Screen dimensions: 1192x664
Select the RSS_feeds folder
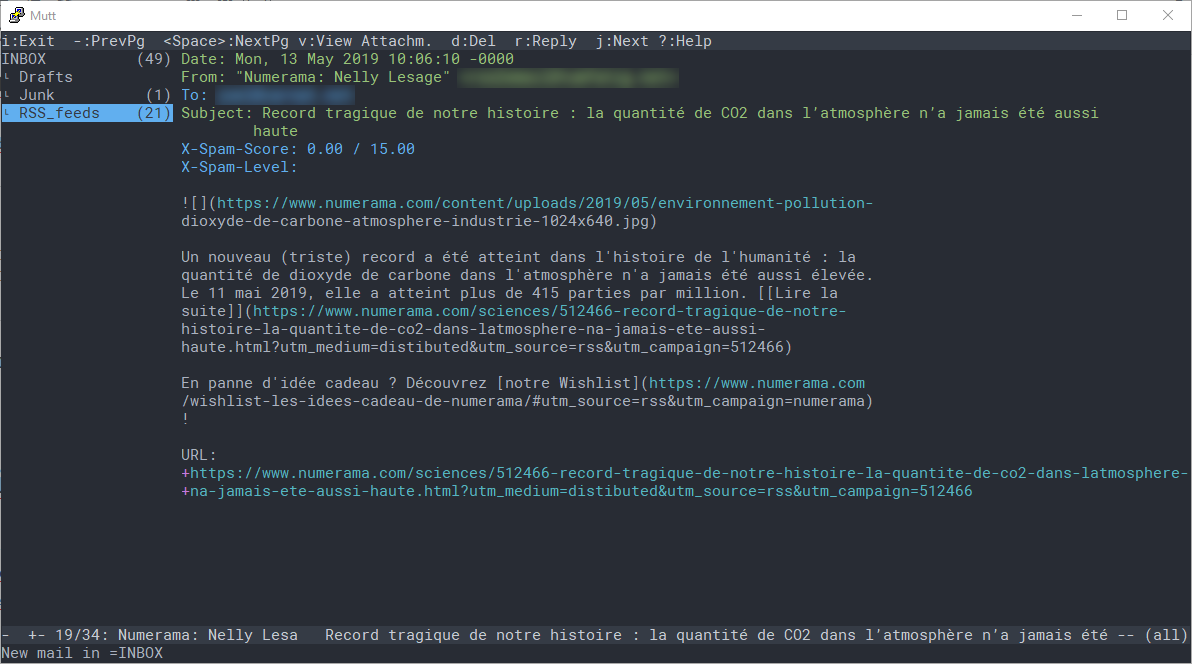86,113
